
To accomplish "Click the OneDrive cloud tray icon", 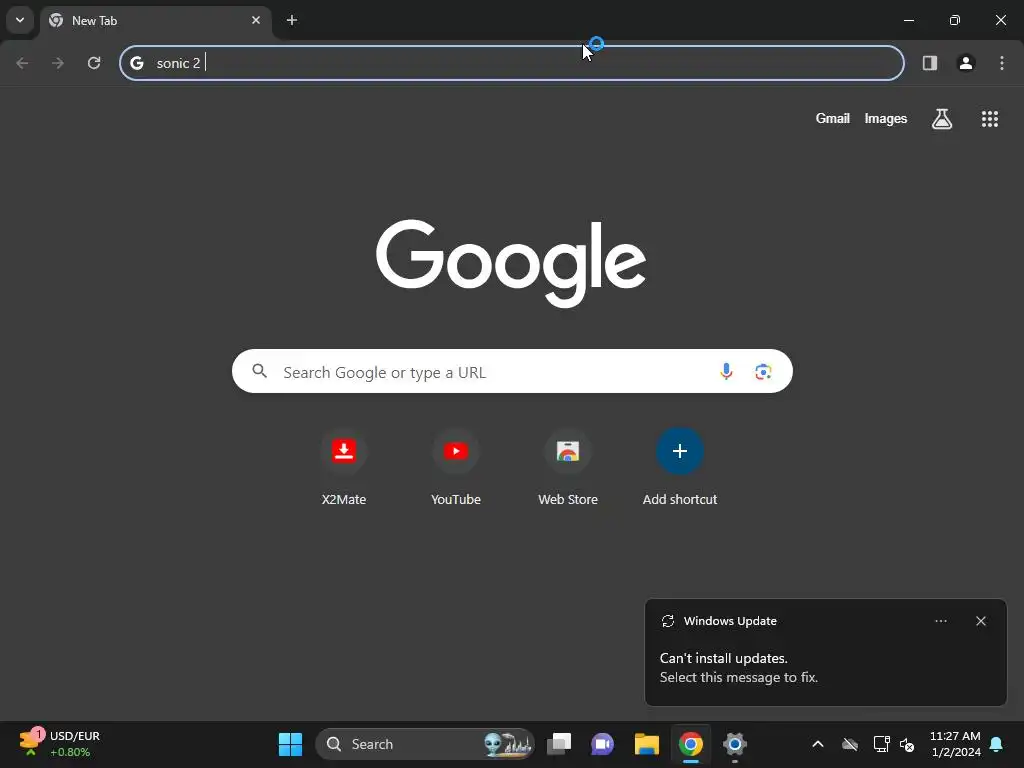I will click(850, 744).
